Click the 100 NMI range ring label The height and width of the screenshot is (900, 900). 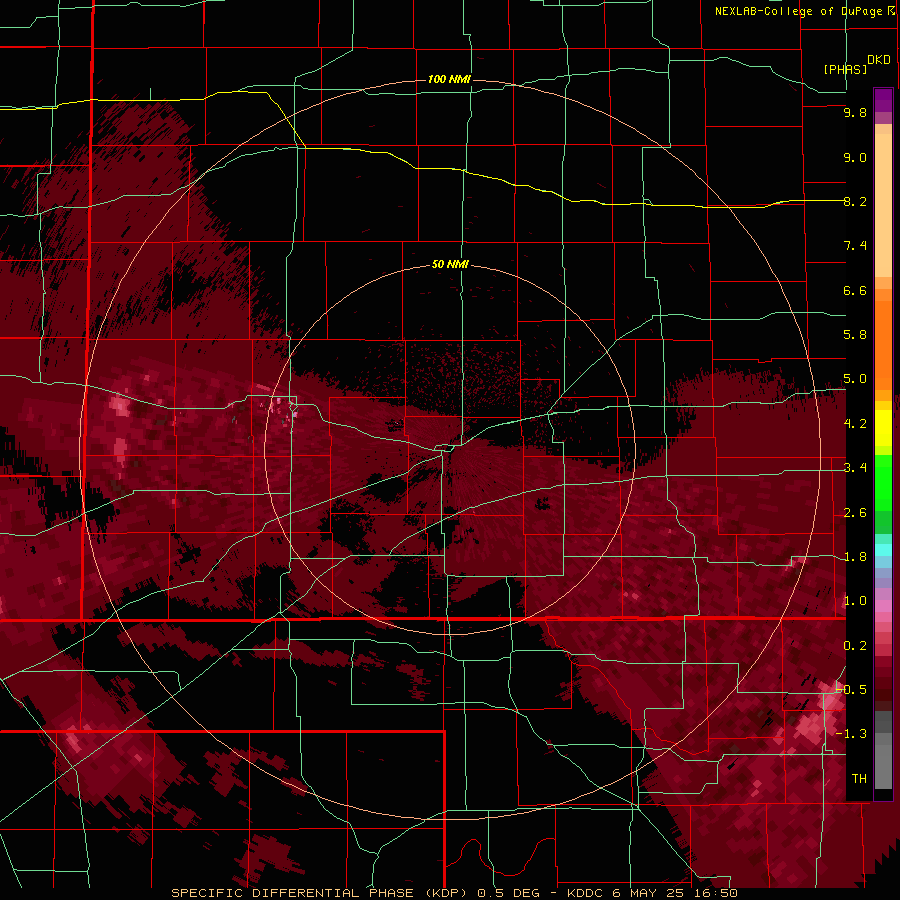(449, 79)
